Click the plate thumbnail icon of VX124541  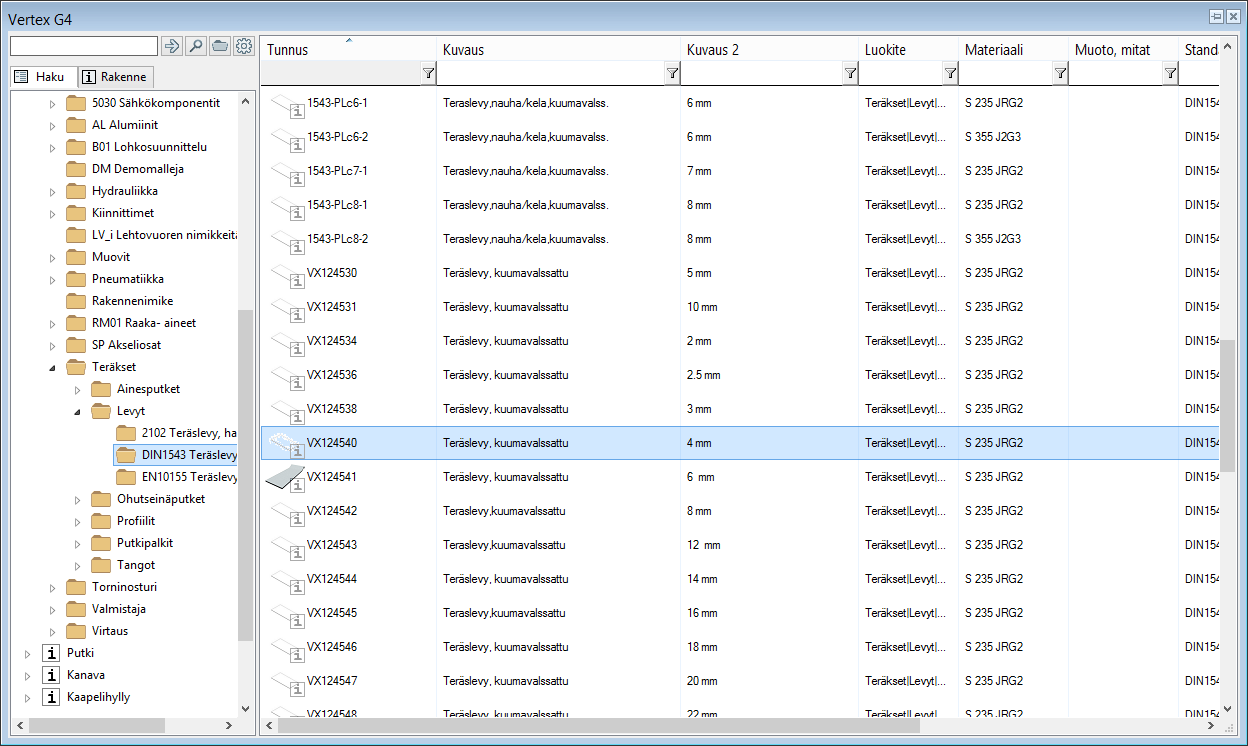tap(284, 478)
